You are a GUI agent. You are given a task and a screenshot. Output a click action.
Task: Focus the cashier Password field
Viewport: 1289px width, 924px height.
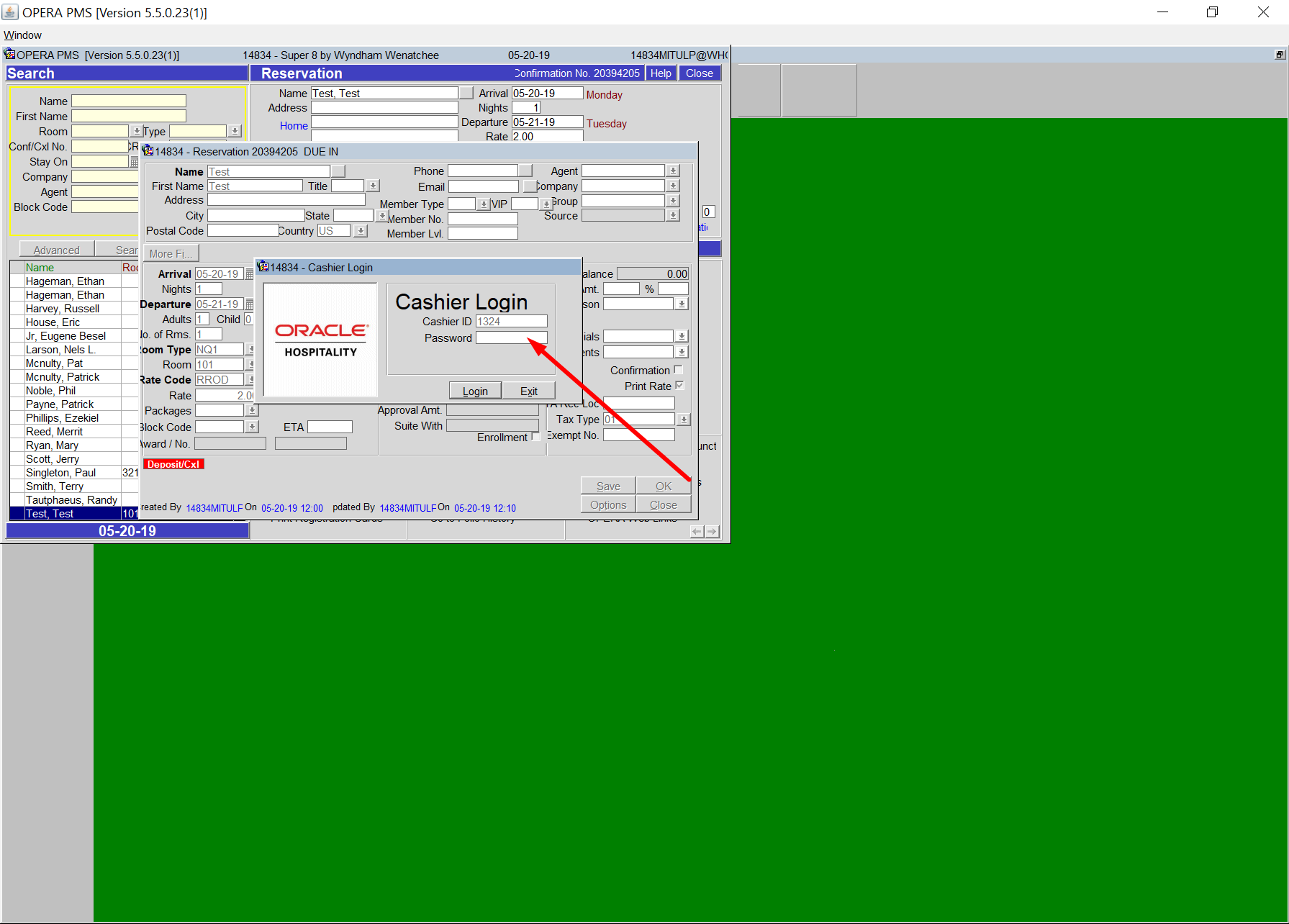pyautogui.click(x=511, y=338)
